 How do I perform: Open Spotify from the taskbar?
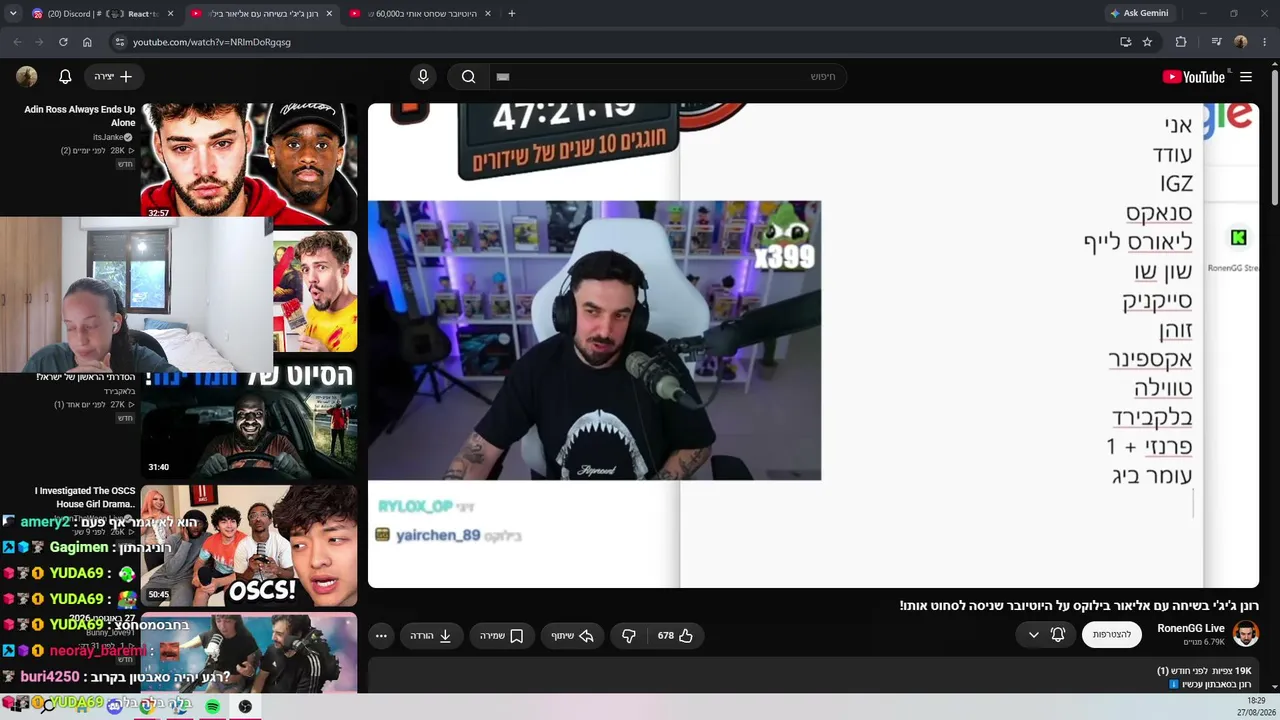[213, 706]
